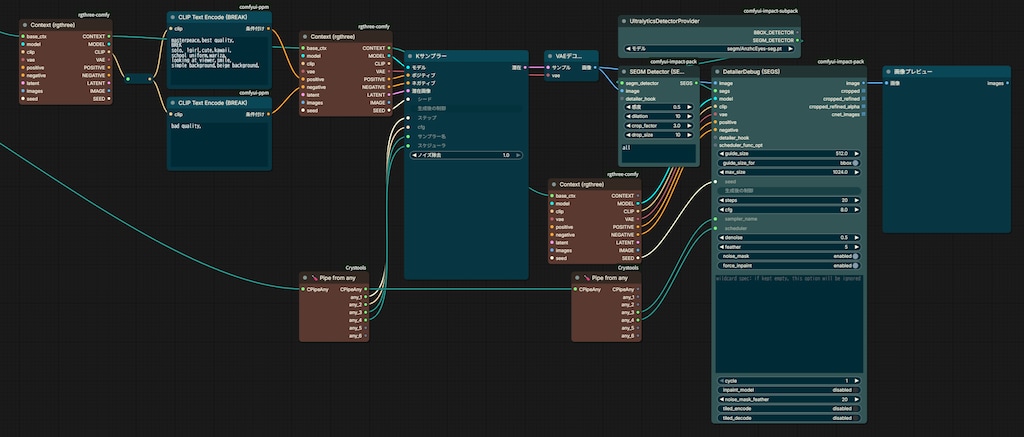
Task: Decrease max_size with its left arrow
Action: click(x=722, y=172)
